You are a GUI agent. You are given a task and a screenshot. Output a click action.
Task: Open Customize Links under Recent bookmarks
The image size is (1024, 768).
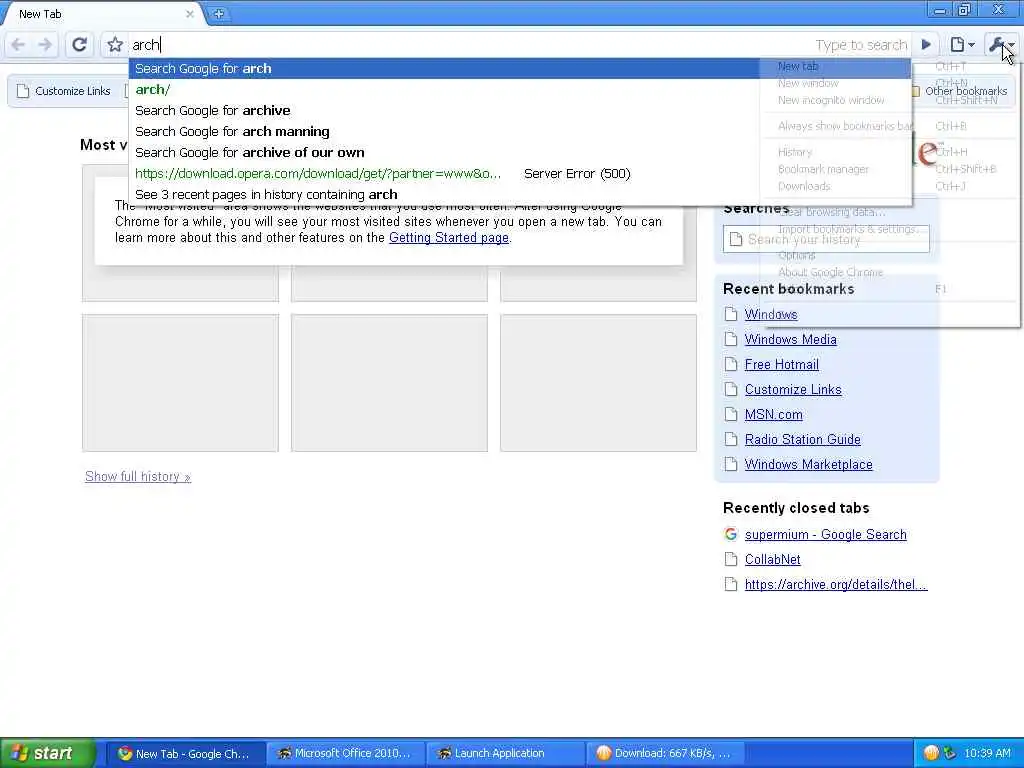pos(793,390)
